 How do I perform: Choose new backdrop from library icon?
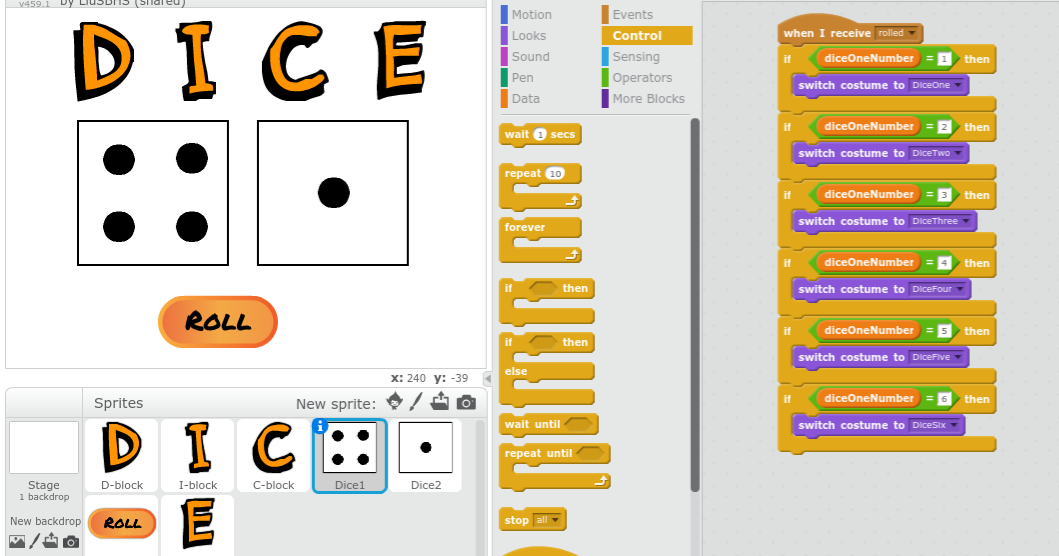[17, 541]
